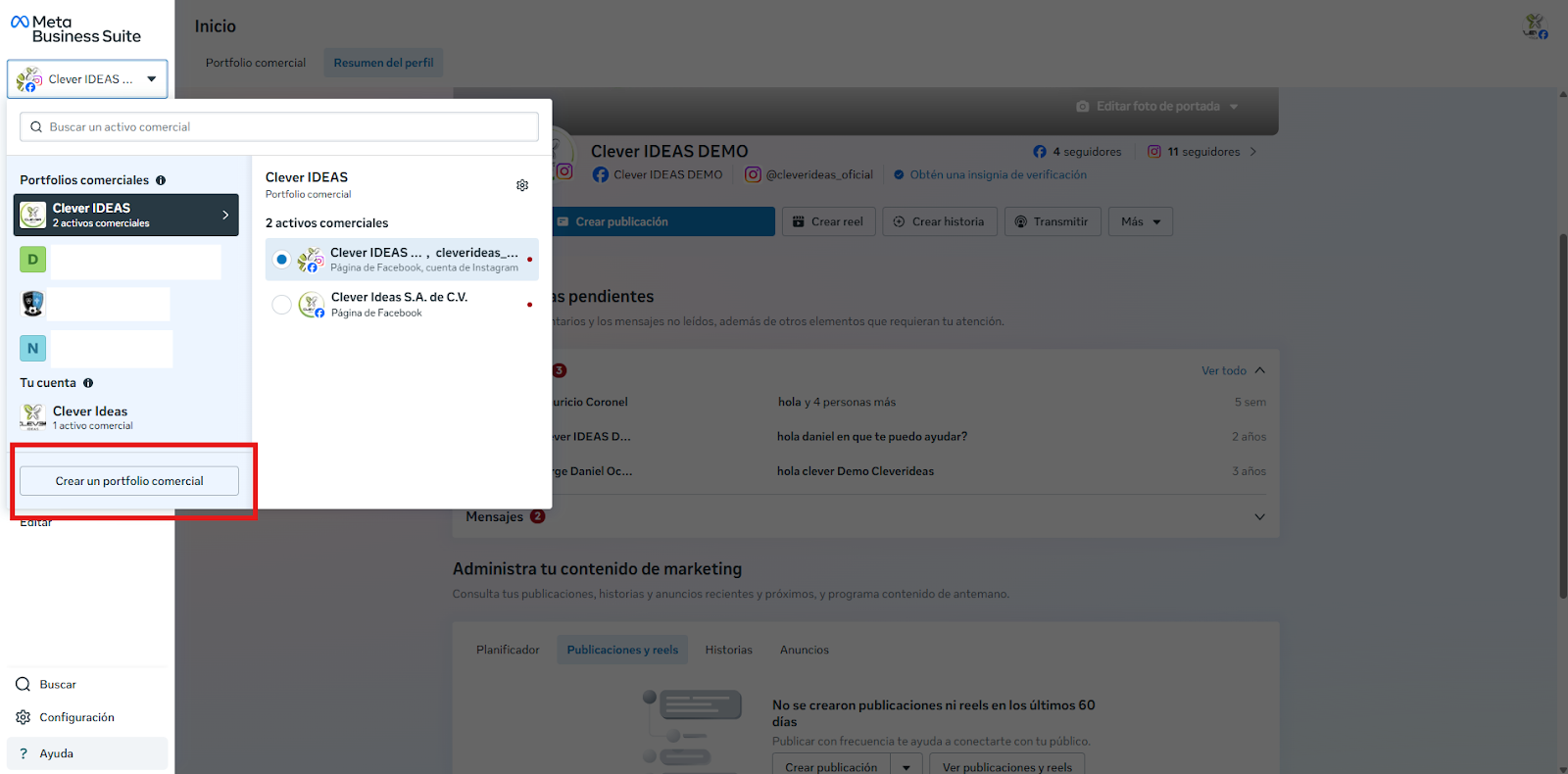Screen dimensions: 1568x774
Task: Expand Clever IDEAS portfolio with chevron
Action: pos(225,215)
